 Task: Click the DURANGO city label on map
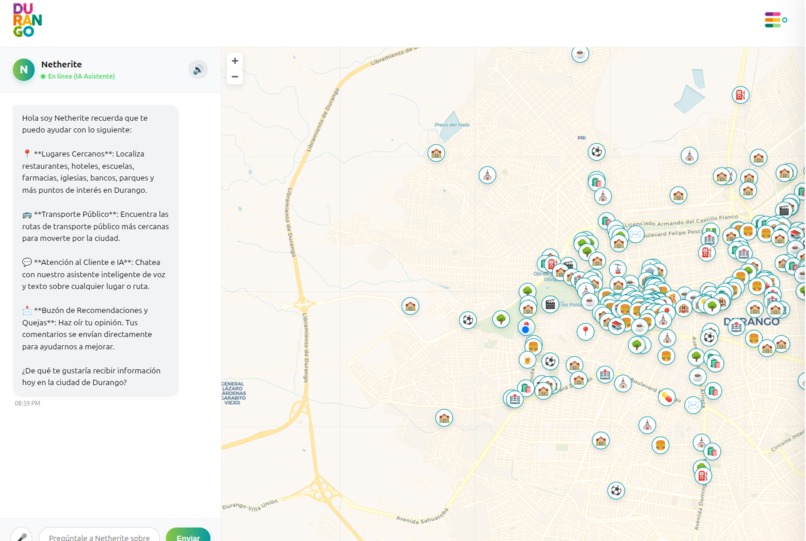click(752, 321)
